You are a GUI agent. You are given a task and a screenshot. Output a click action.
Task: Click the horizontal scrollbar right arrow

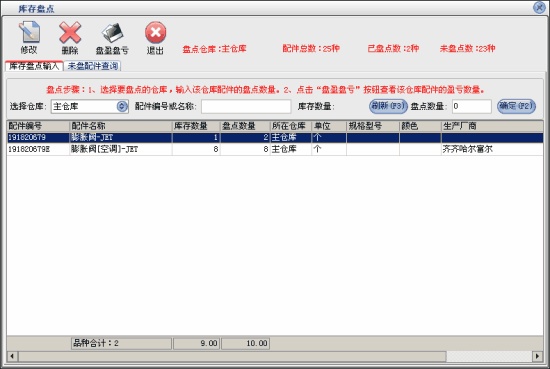(x=537, y=356)
